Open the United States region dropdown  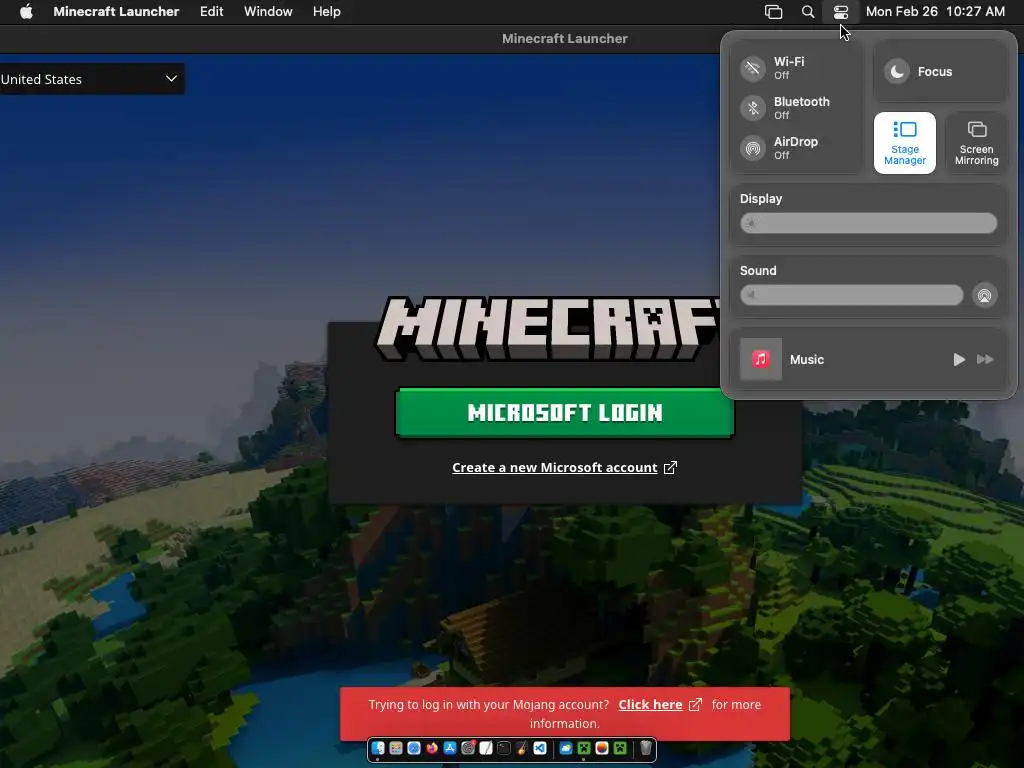[x=91, y=79]
